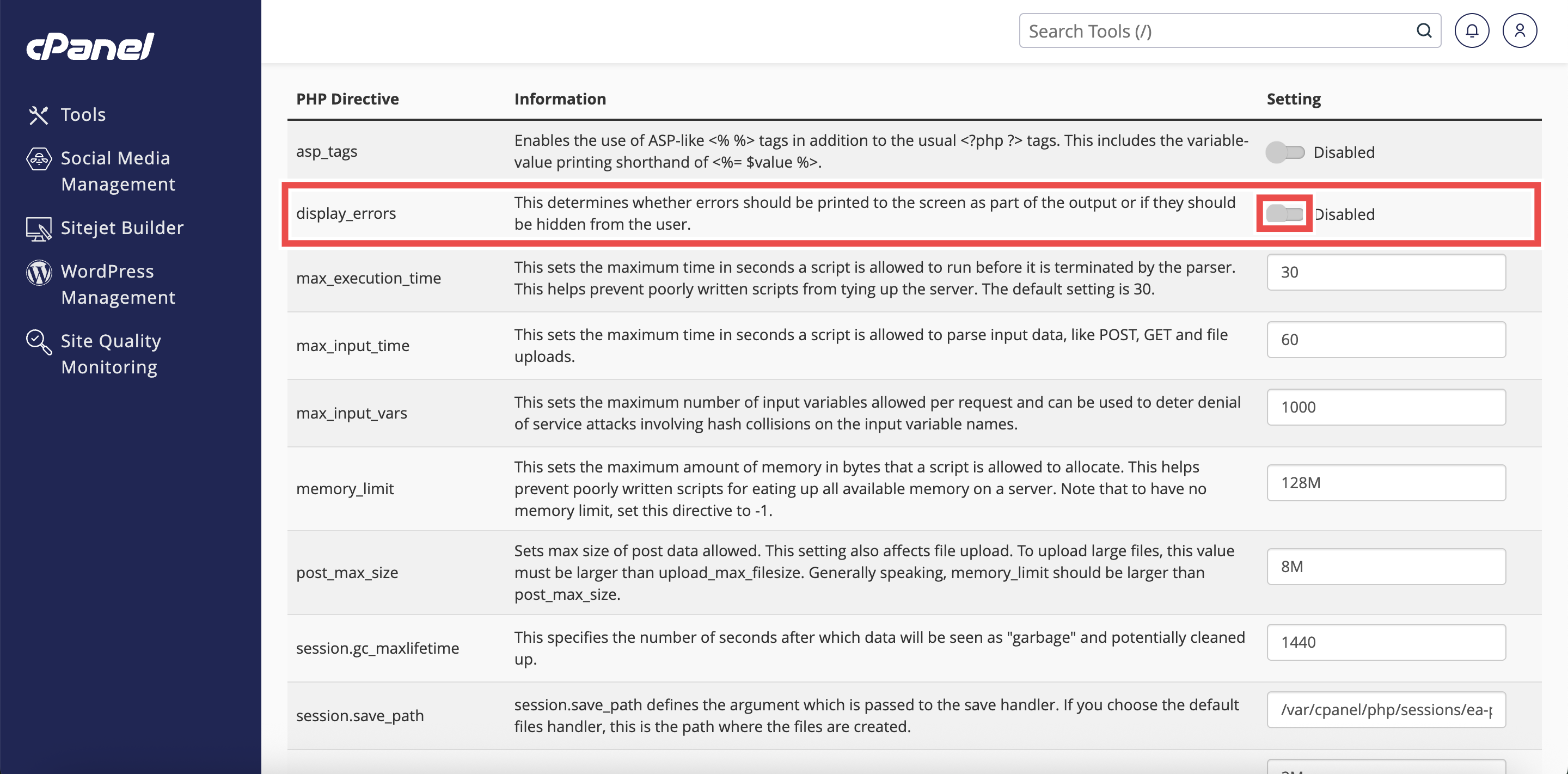Click the memory_limit input showing 128M
The width and height of the screenshot is (1568, 774).
pos(1386,483)
